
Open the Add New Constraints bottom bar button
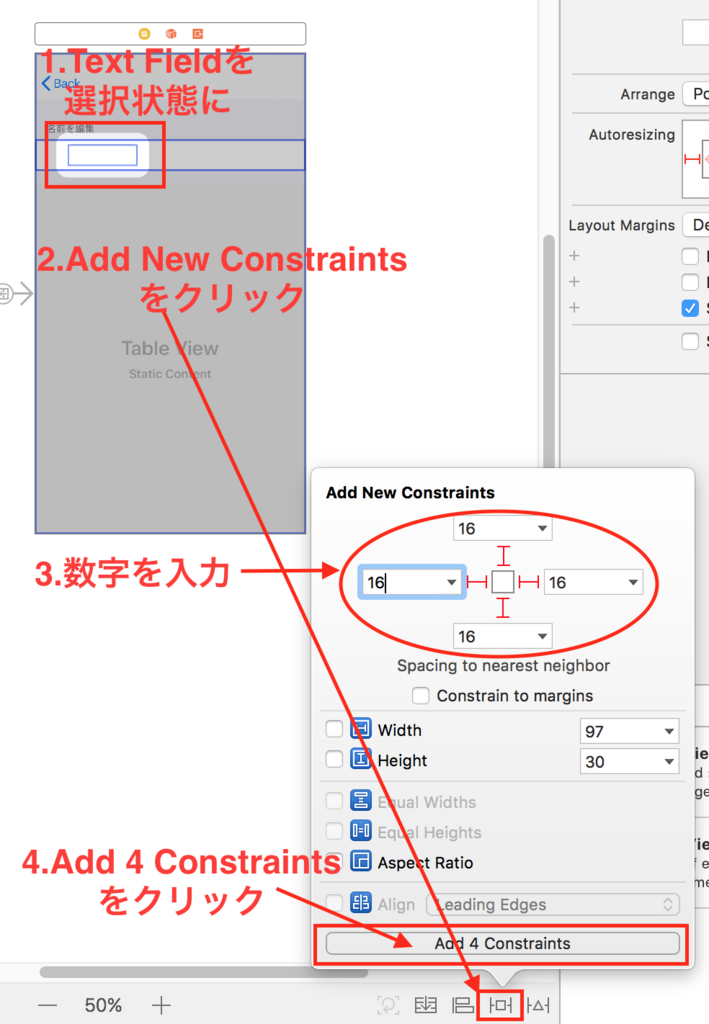click(501, 1005)
